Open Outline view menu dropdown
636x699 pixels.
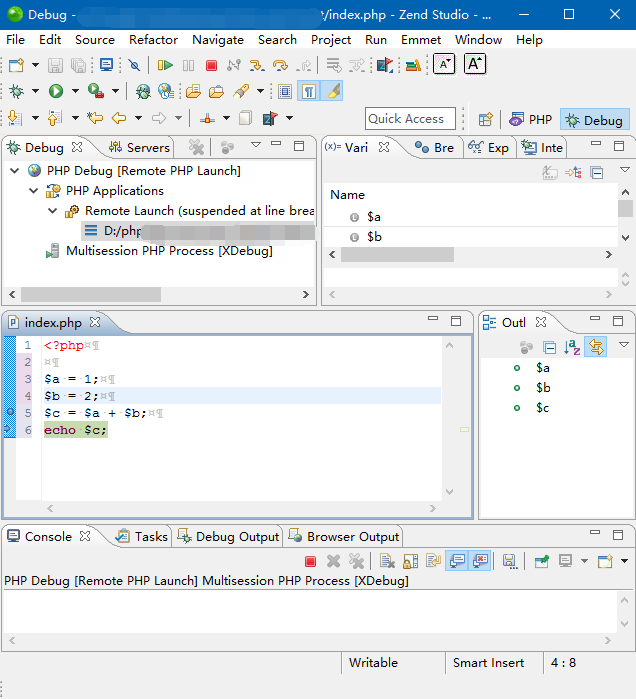624,345
